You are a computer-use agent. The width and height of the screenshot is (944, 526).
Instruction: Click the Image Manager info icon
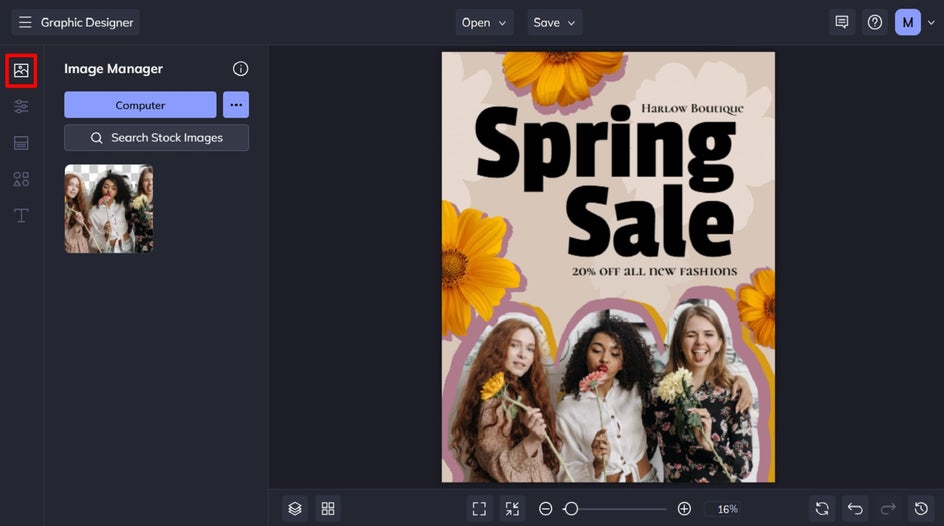coord(240,69)
